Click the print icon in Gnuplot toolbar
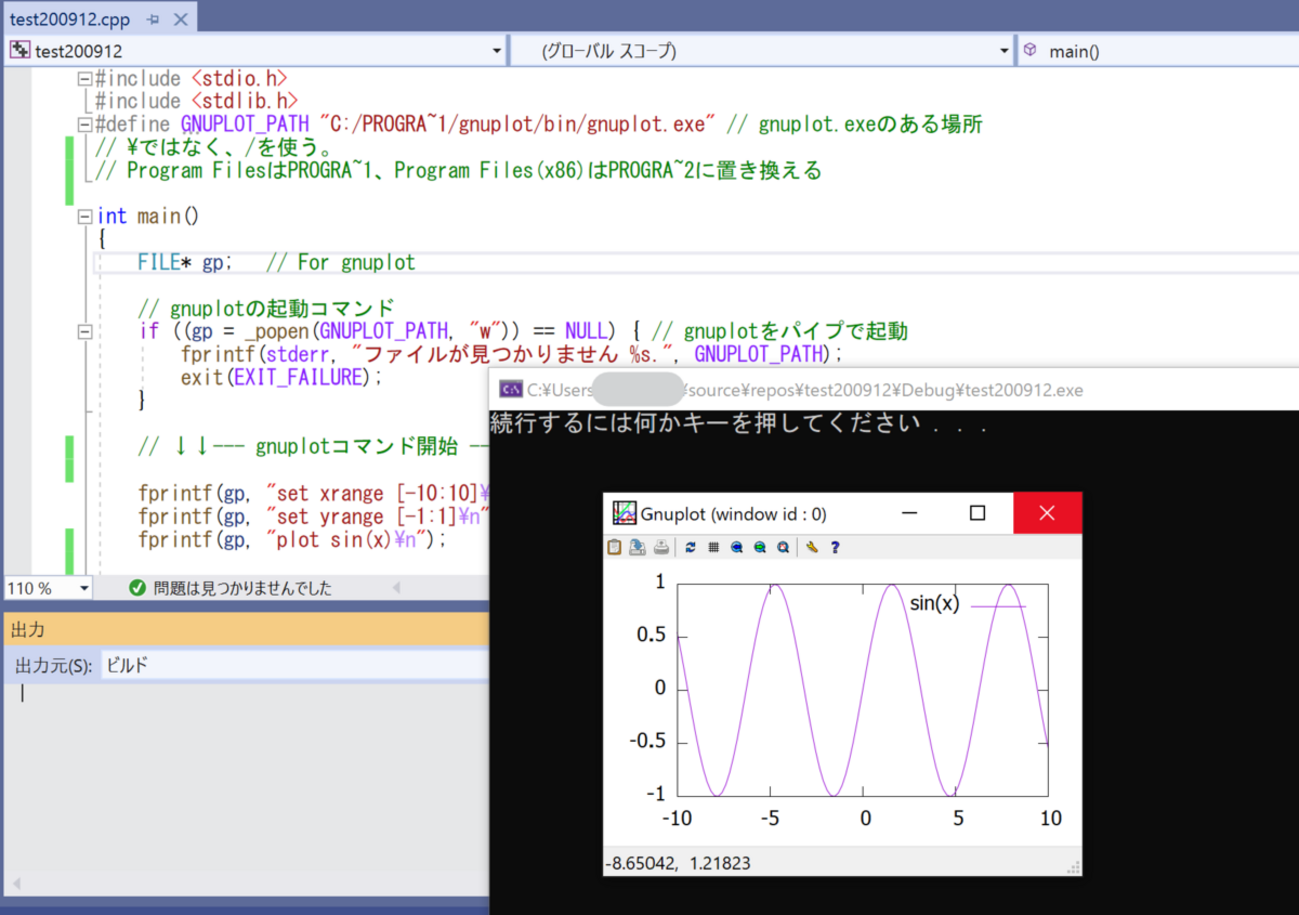This screenshot has height=915, width=1299. [661, 547]
